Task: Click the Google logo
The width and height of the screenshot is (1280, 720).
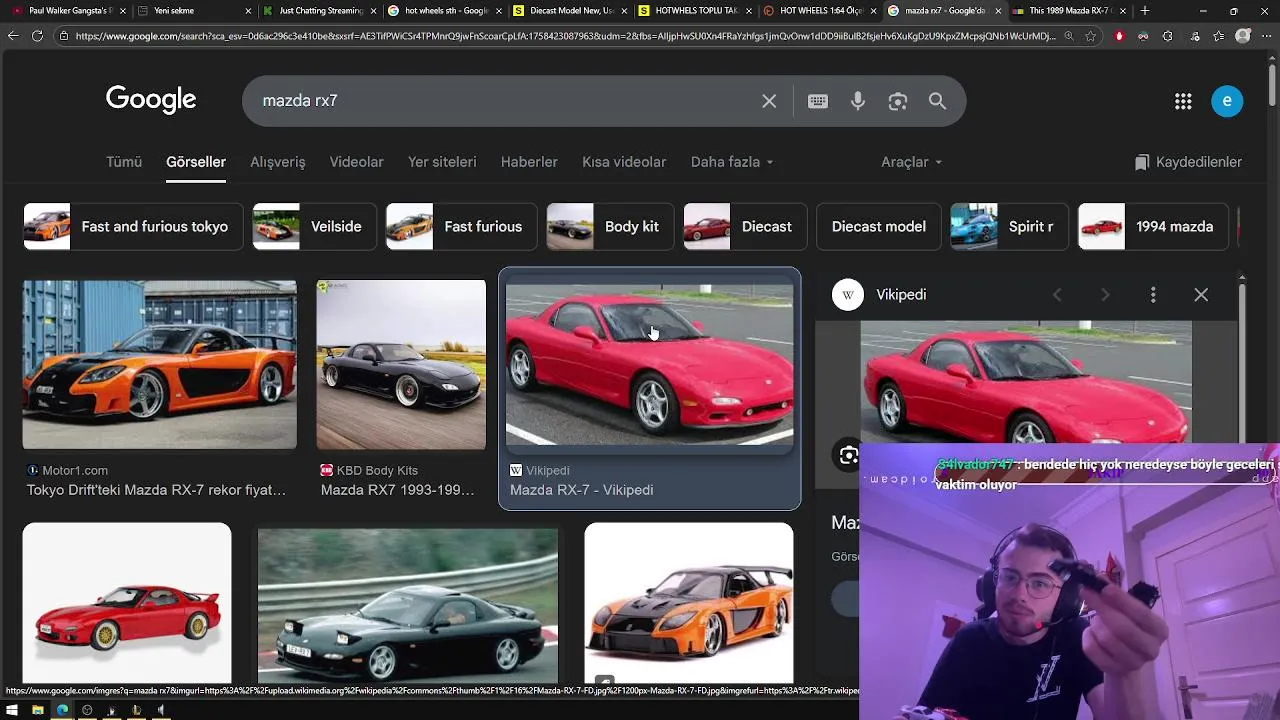Action: click(x=151, y=99)
